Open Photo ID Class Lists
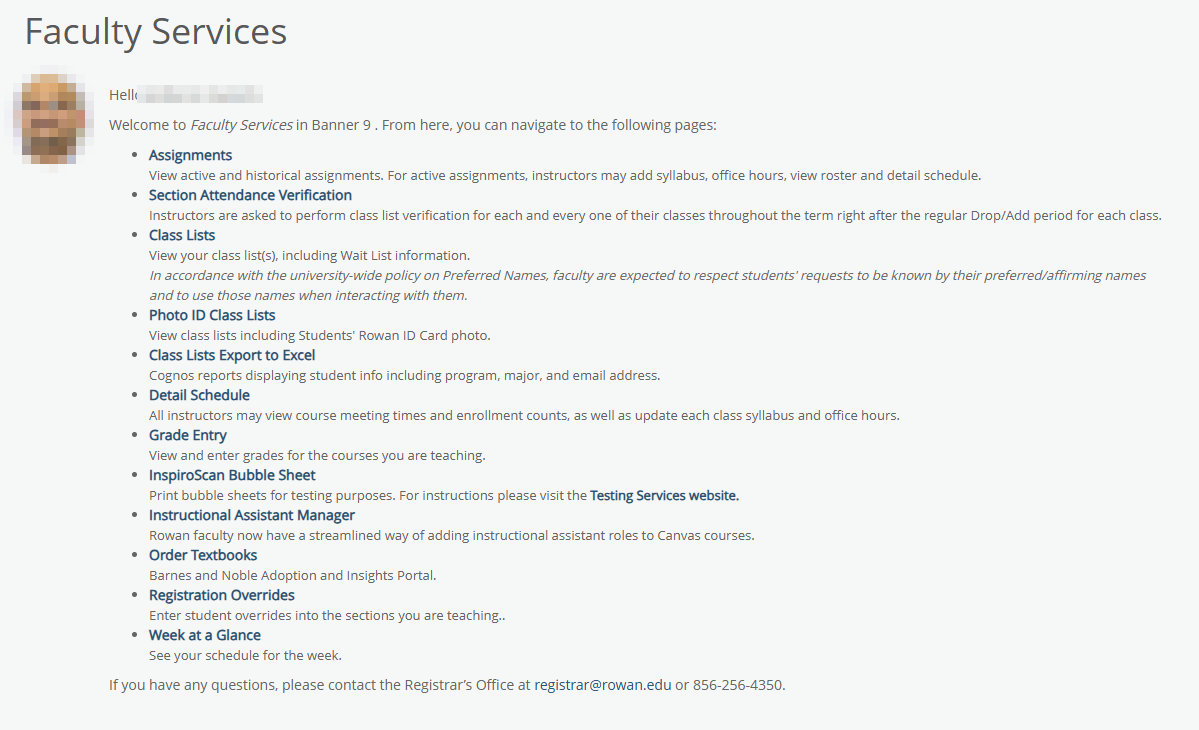Image resolution: width=1199 pixels, height=730 pixels. point(212,315)
